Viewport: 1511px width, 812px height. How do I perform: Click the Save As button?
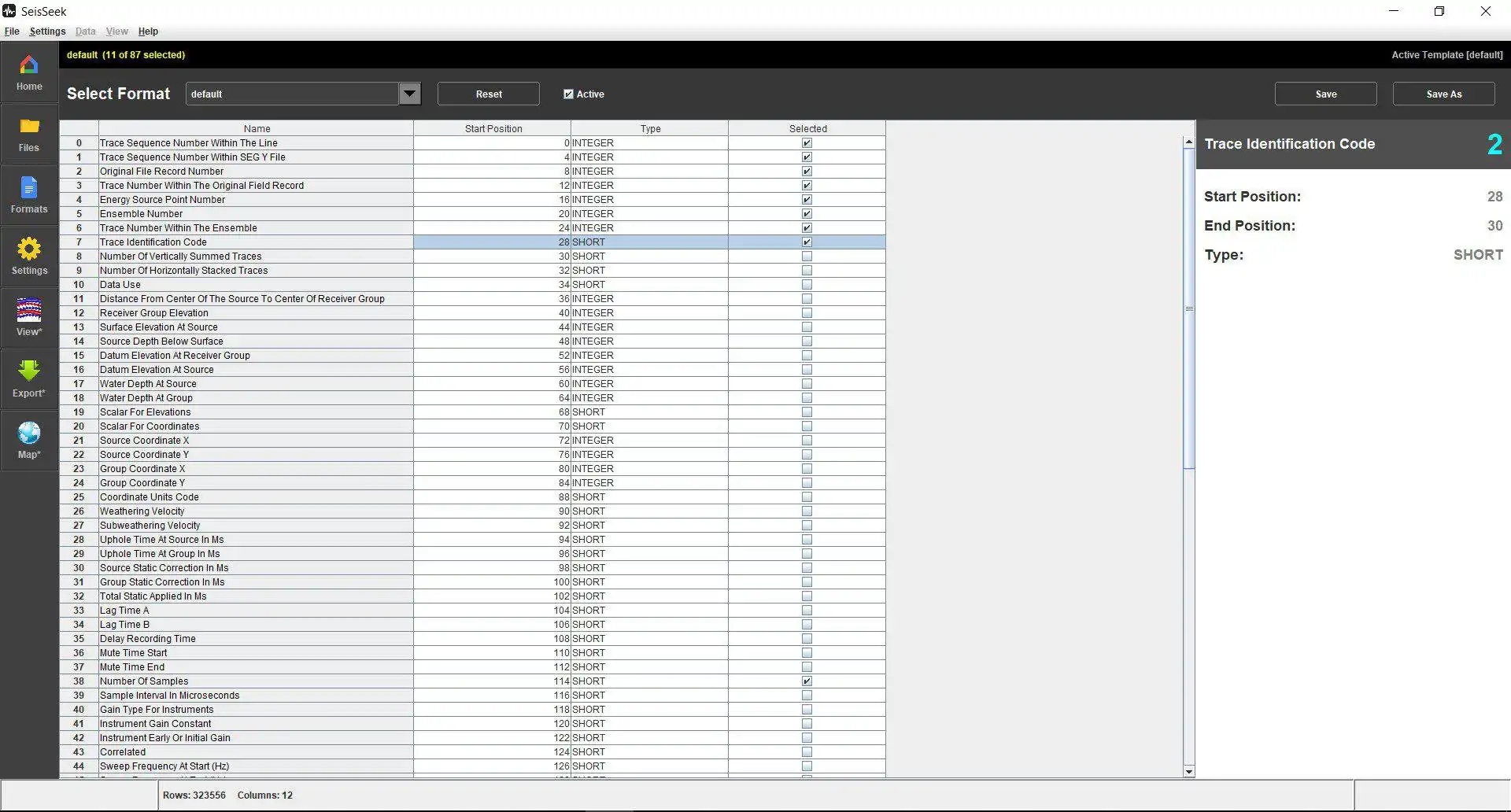1444,94
